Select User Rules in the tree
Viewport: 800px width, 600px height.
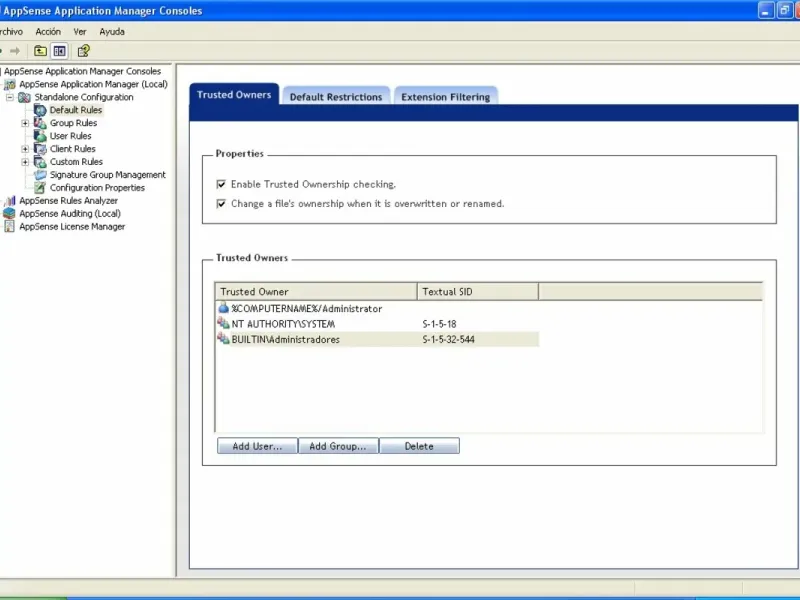[70, 136]
